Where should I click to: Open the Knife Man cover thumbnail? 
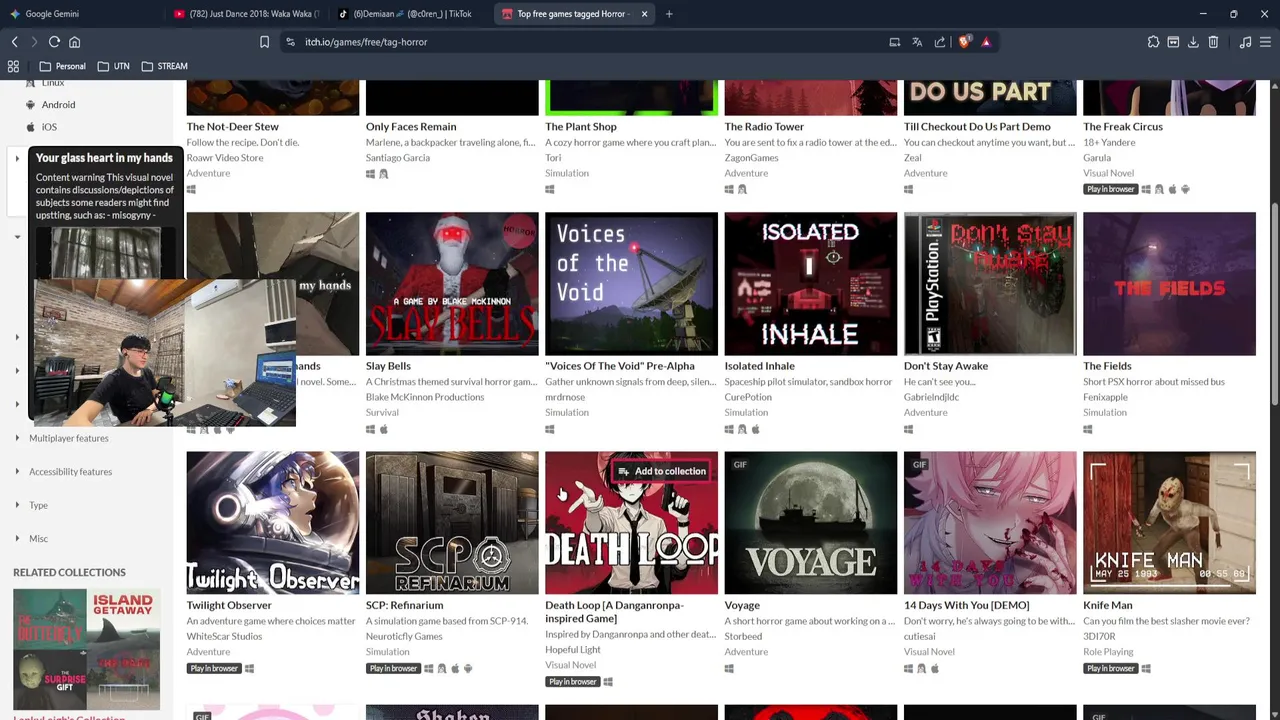[1169, 523]
